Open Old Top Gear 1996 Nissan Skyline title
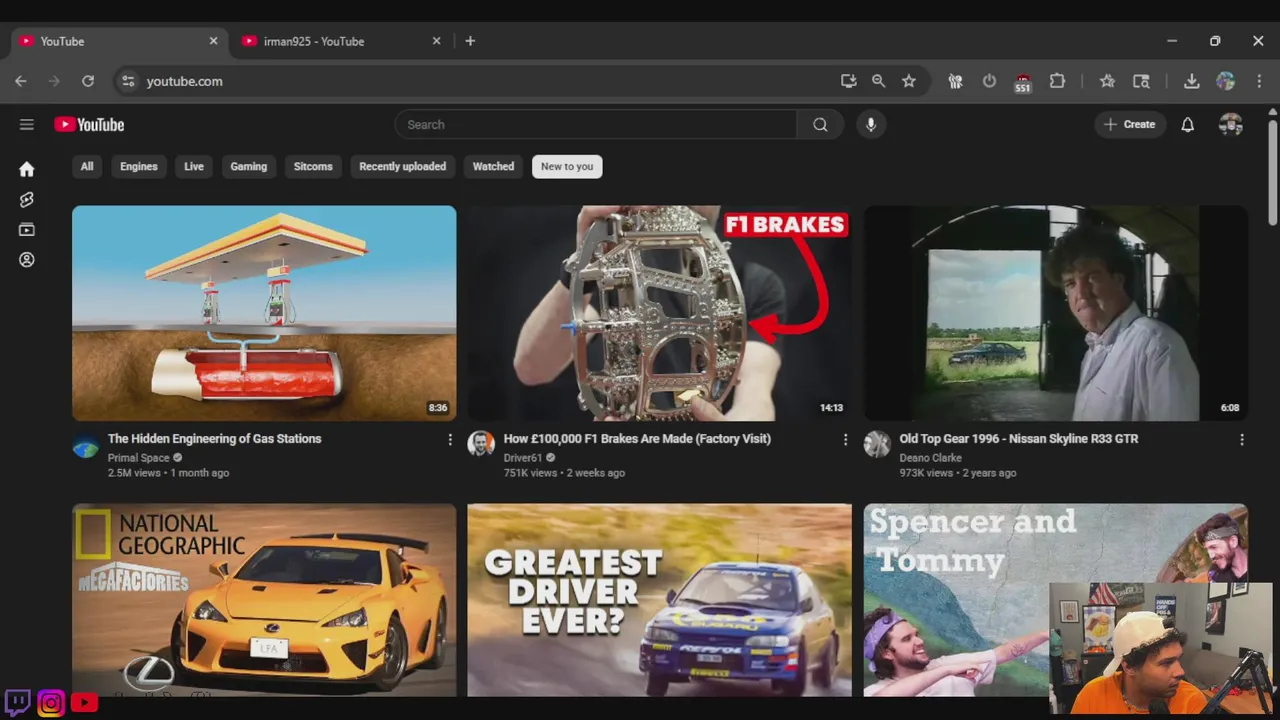Screen dimensions: 1280x720 [x=1018, y=439]
